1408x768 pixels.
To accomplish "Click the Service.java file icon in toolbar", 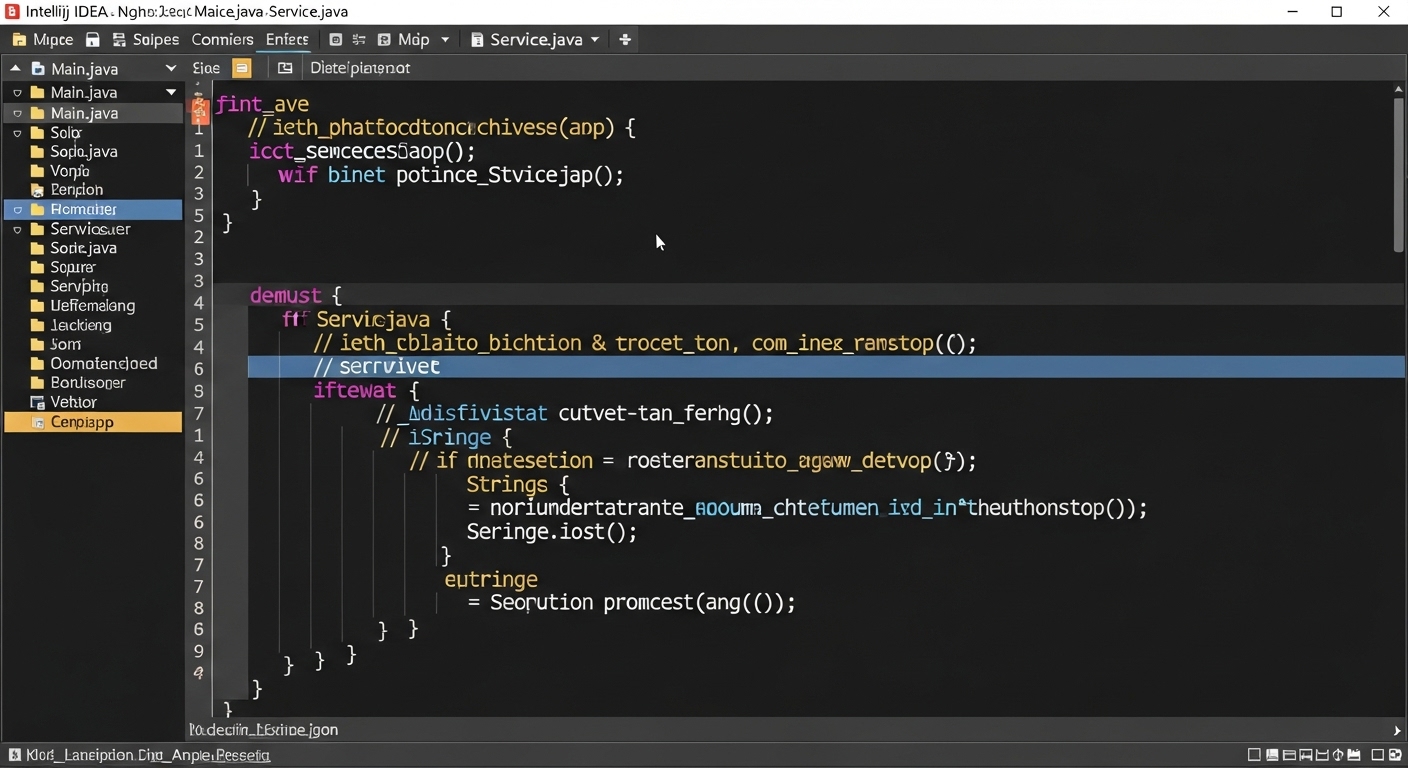I will (x=477, y=40).
